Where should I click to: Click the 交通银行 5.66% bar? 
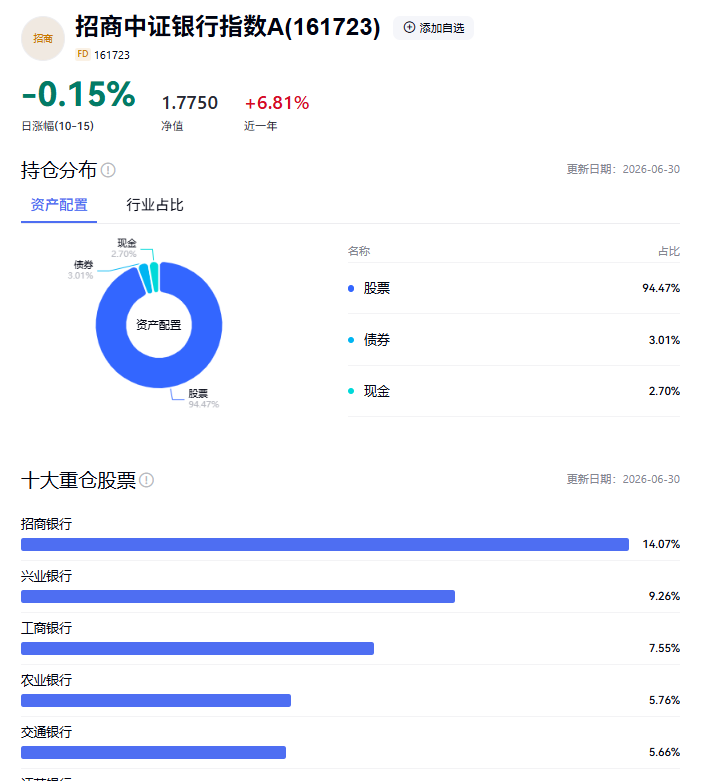click(153, 752)
